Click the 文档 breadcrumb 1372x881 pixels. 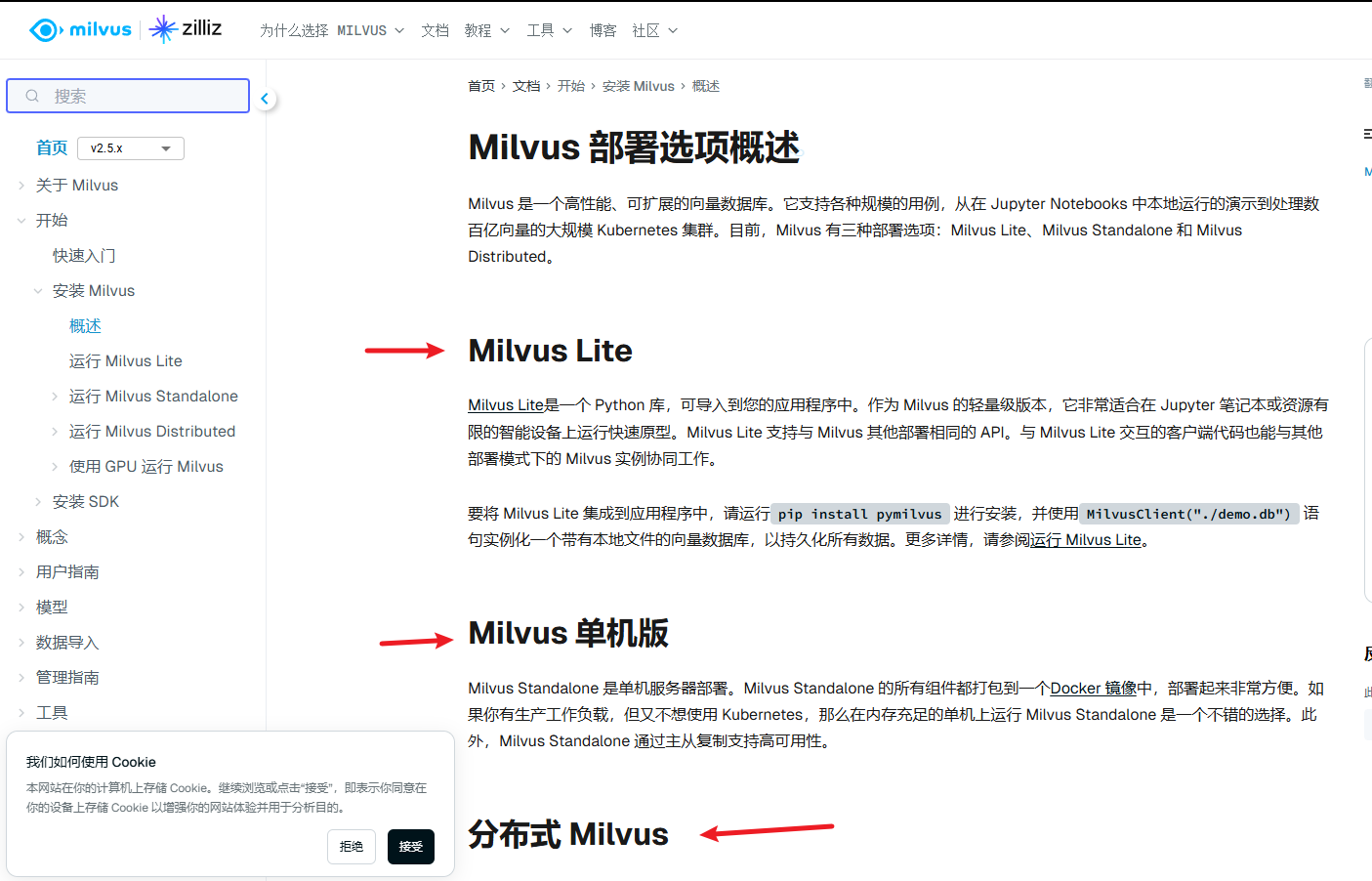coord(526,86)
